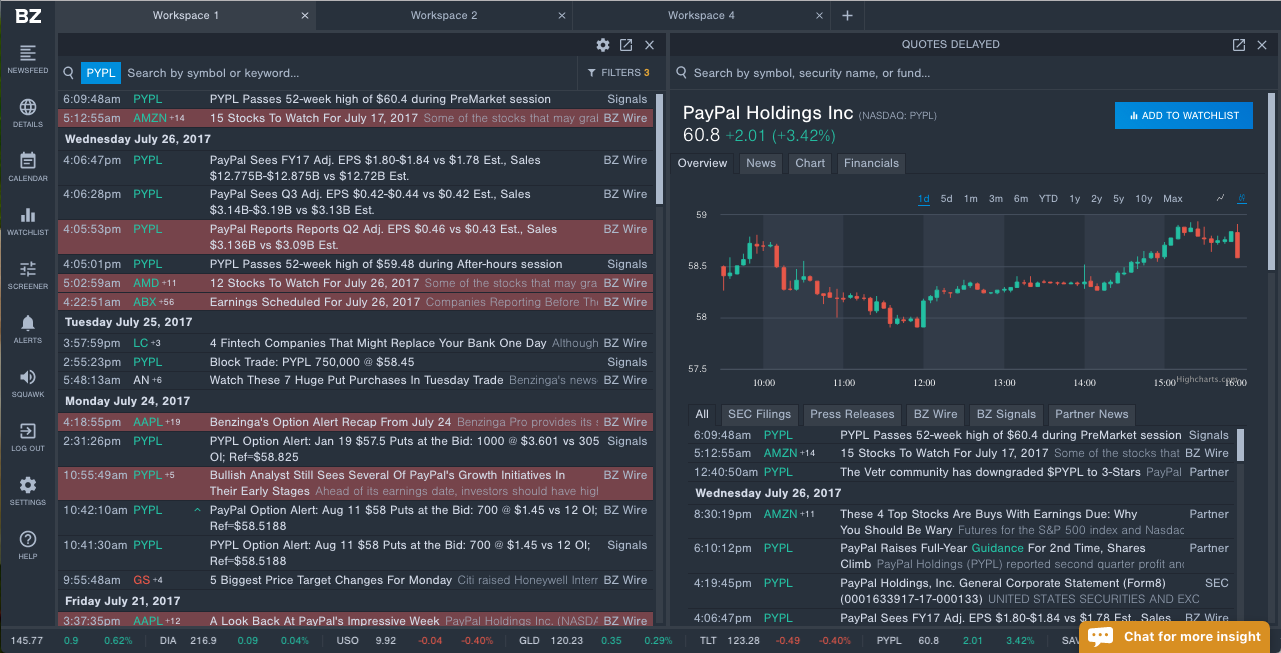Select the 1m chart range

point(971,199)
